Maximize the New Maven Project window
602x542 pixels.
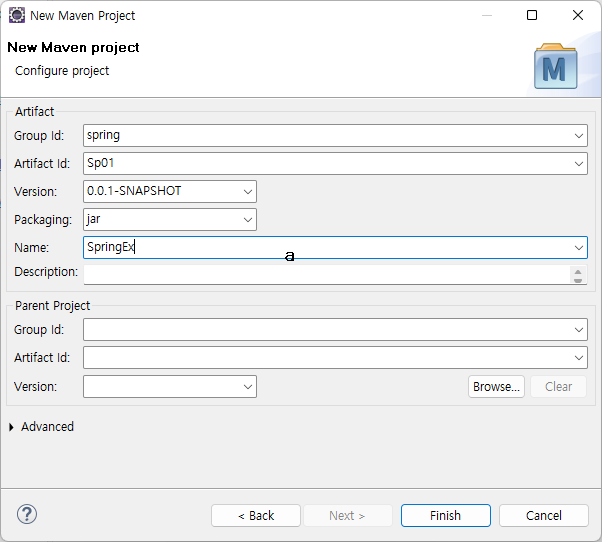click(532, 15)
